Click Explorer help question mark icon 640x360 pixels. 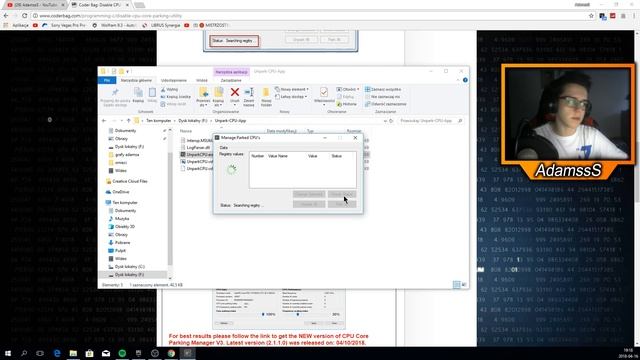click(x=465, y=80)
